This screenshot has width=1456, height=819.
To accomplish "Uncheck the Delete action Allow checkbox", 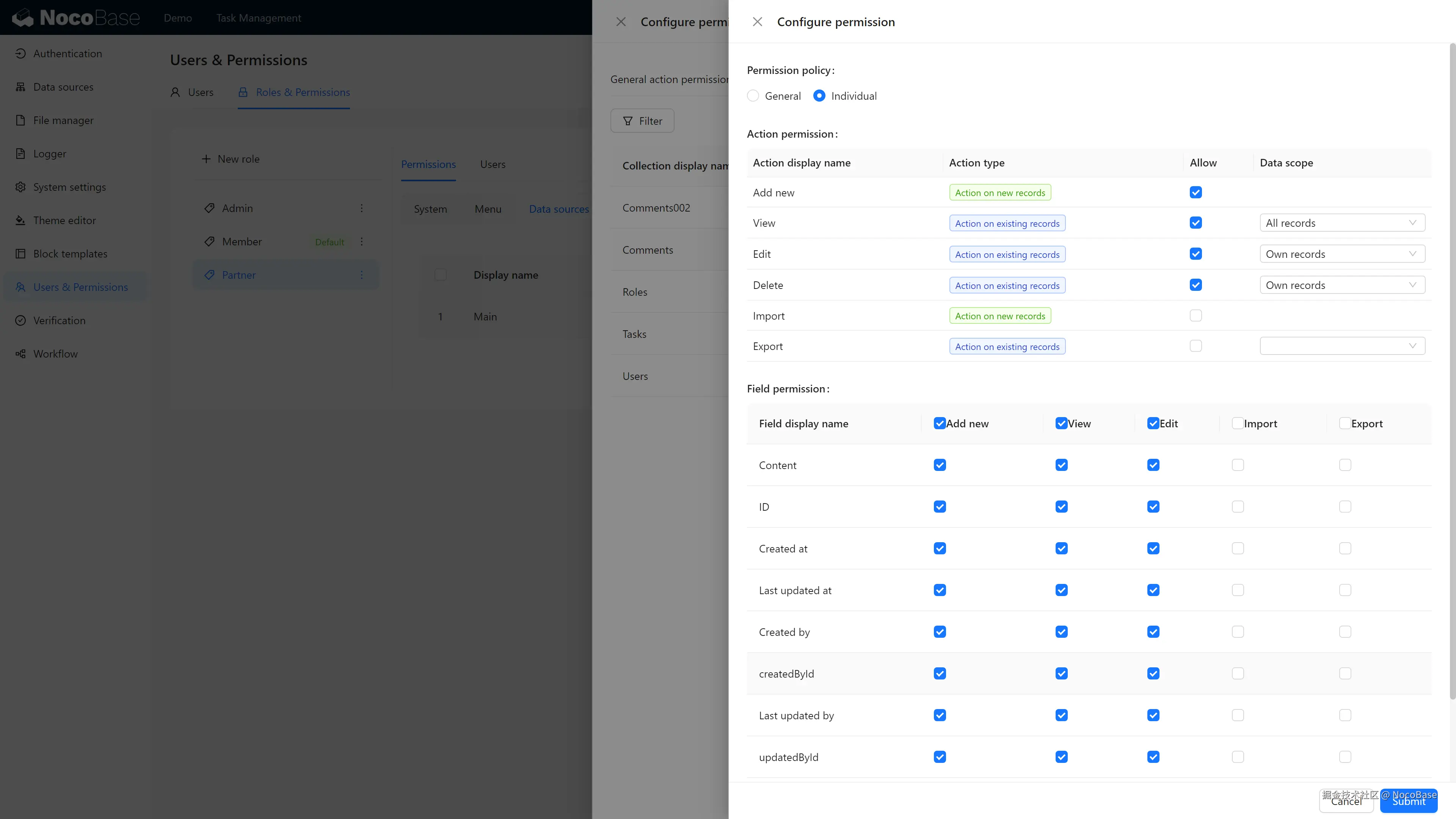I will pos(1196,285).
